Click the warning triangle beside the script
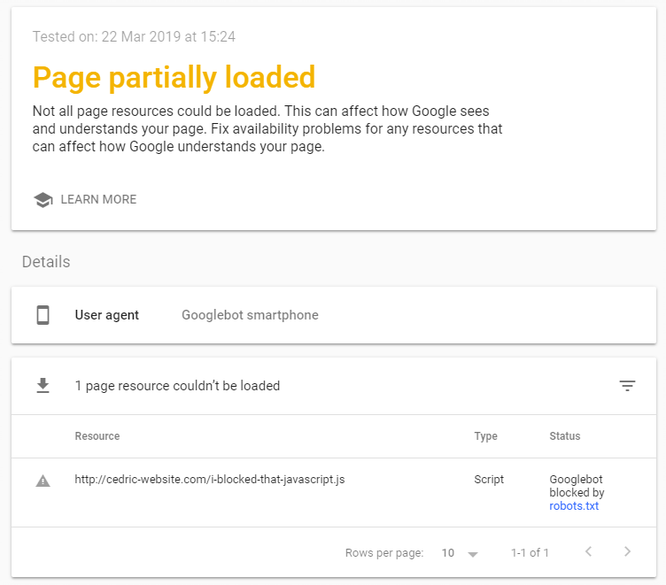This screenshot has width=666, height=585. click(x=43, y=481)
